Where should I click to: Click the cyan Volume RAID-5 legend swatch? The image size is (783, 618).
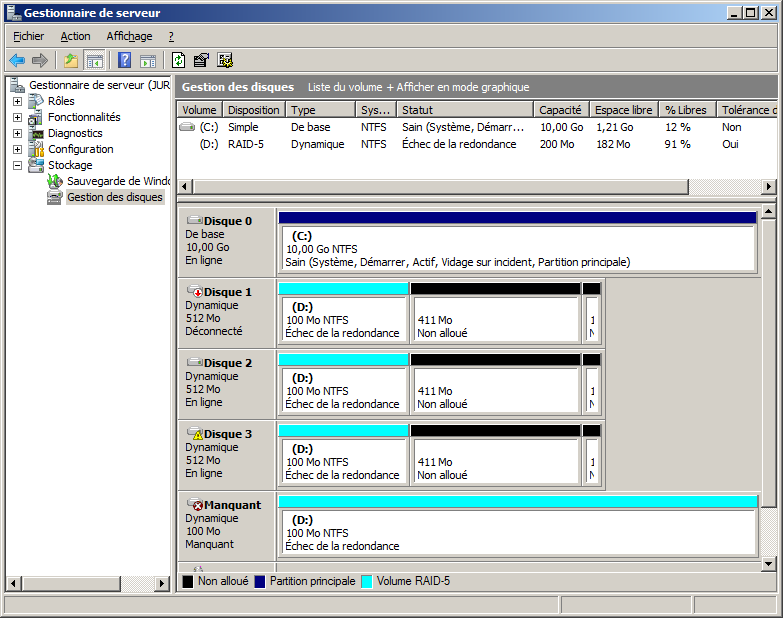[366, 581]
